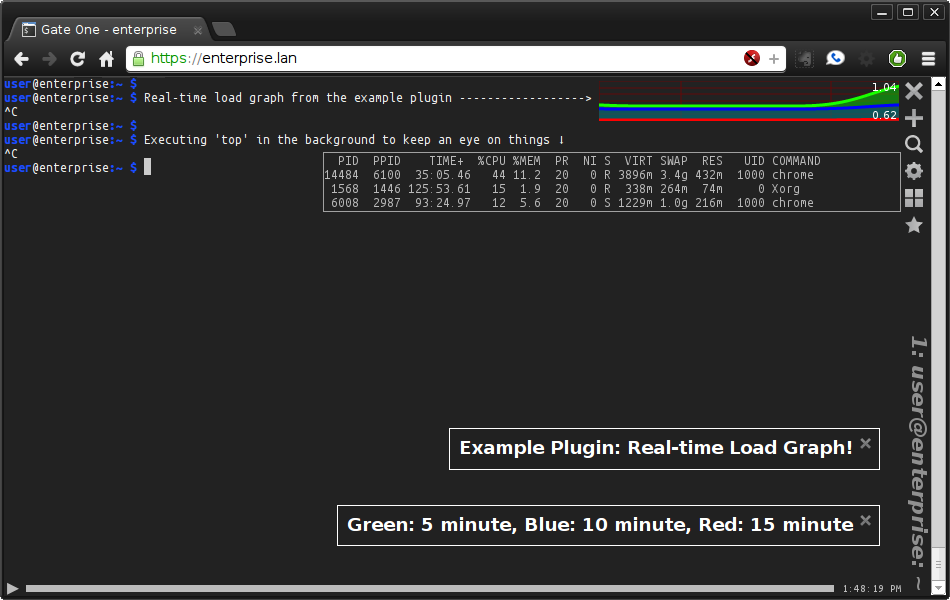
Task: Click the terminal cursor at the last prompt
Action: [x=147, y=167]
